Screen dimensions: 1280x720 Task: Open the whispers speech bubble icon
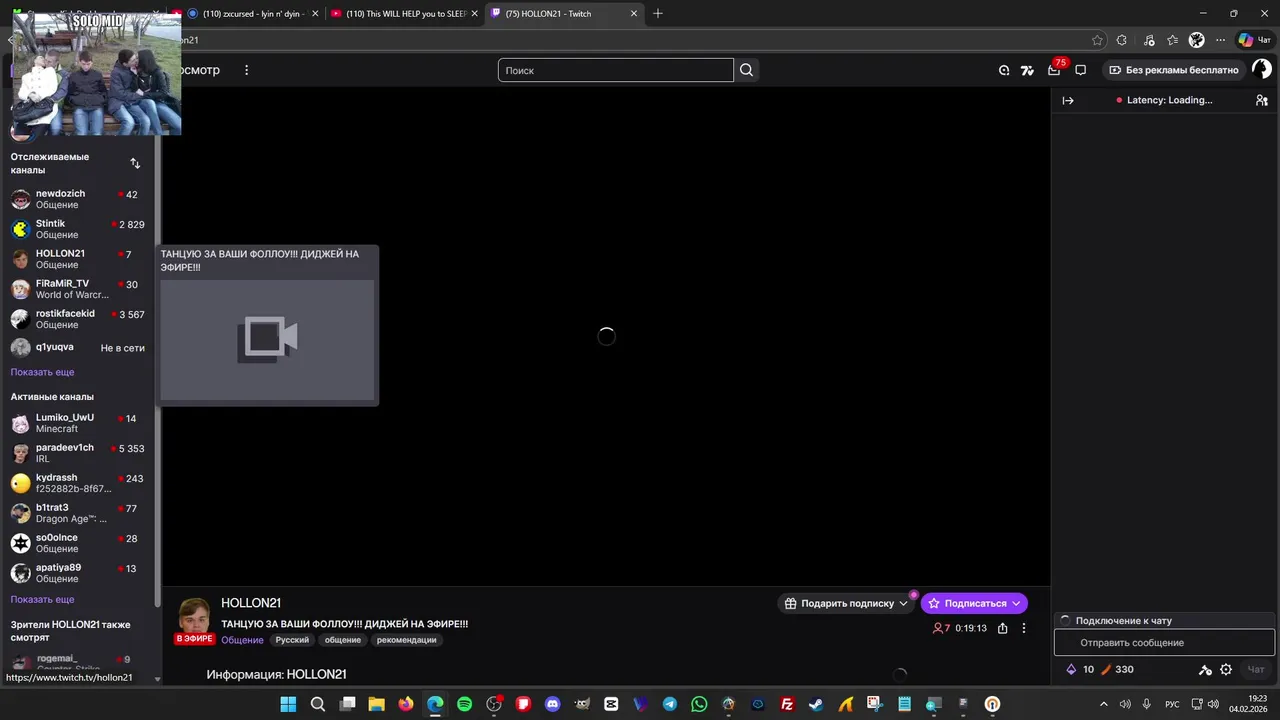[1081, 70]
